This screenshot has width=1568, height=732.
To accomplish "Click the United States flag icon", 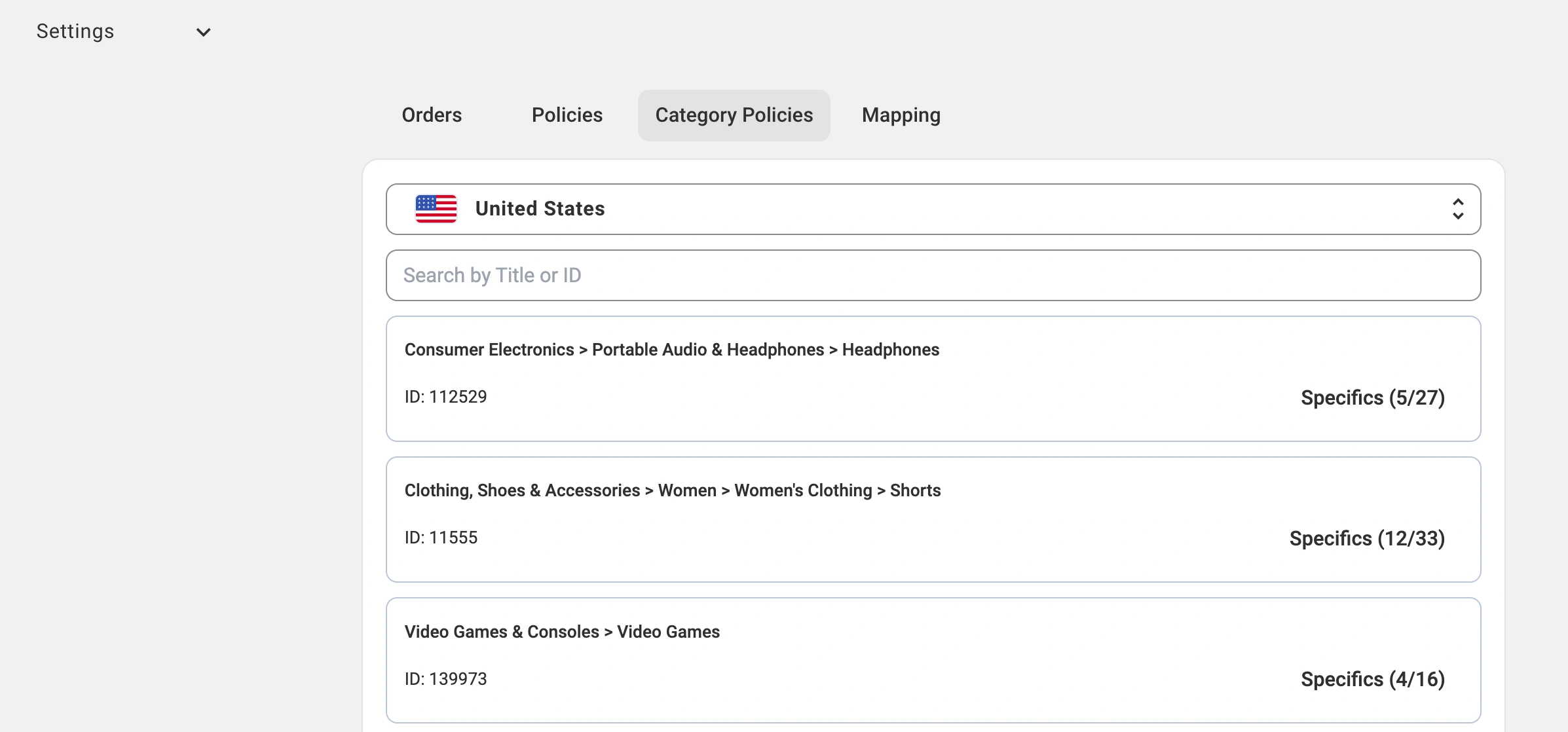I will pyautogui.click(x=436, y=209).
